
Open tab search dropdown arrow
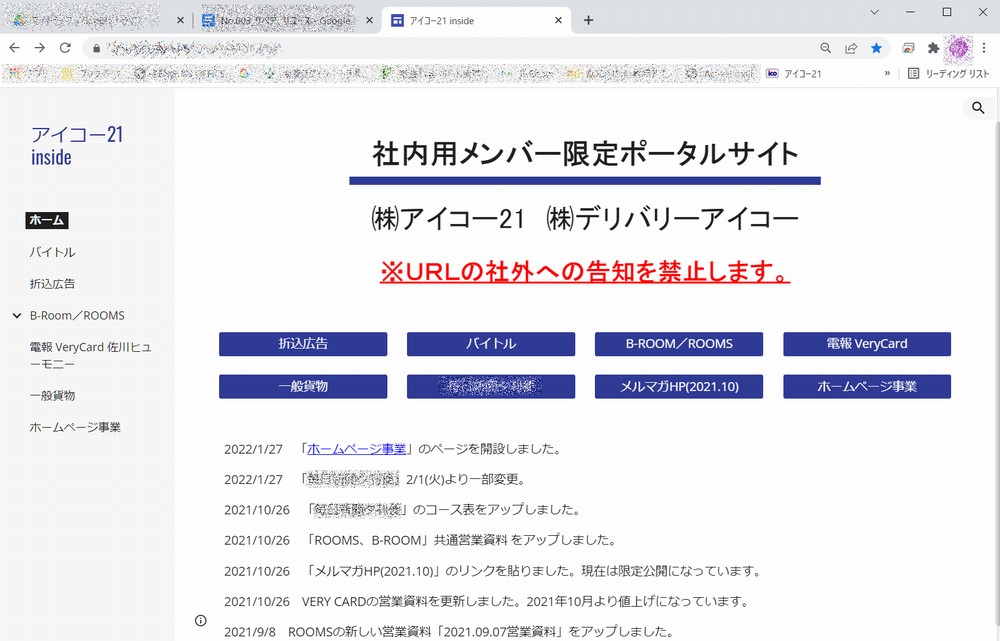874,12
